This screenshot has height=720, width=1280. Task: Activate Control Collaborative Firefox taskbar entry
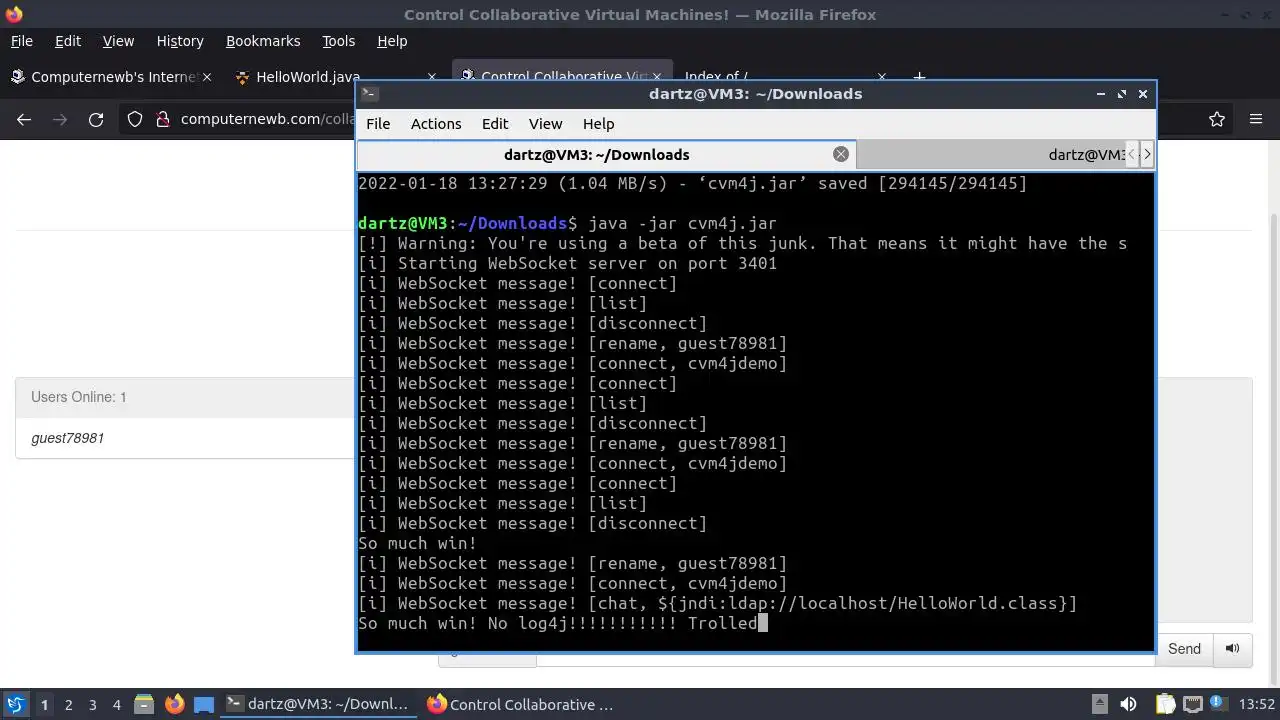tap(520, 704)
